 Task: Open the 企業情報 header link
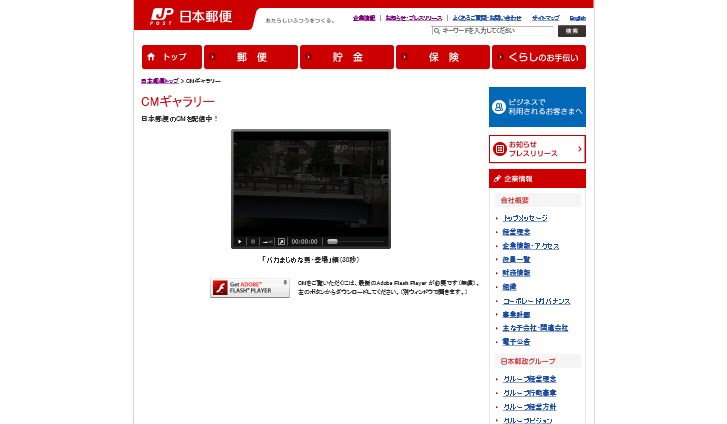pos(364,18)
